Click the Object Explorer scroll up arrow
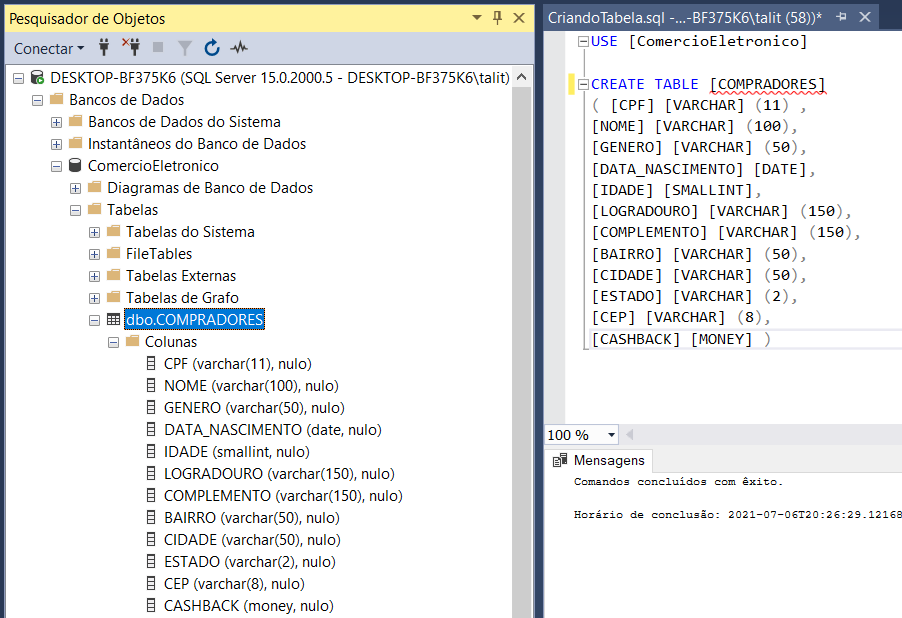Image resolution: width=902 pixels, height=618 pixels. coord(522,77)
